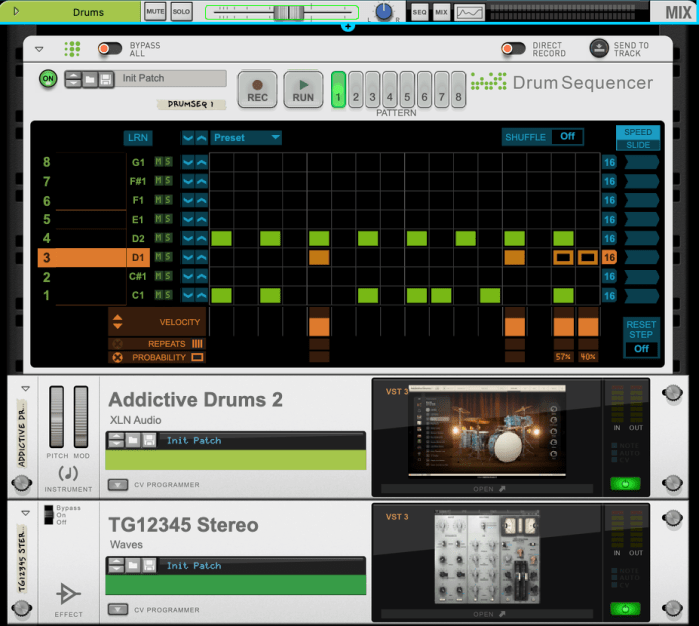This screenshot has width=699, height=626.
Task: Click save patch icon on Addictive Drums 2
Action: click(149, 441)
